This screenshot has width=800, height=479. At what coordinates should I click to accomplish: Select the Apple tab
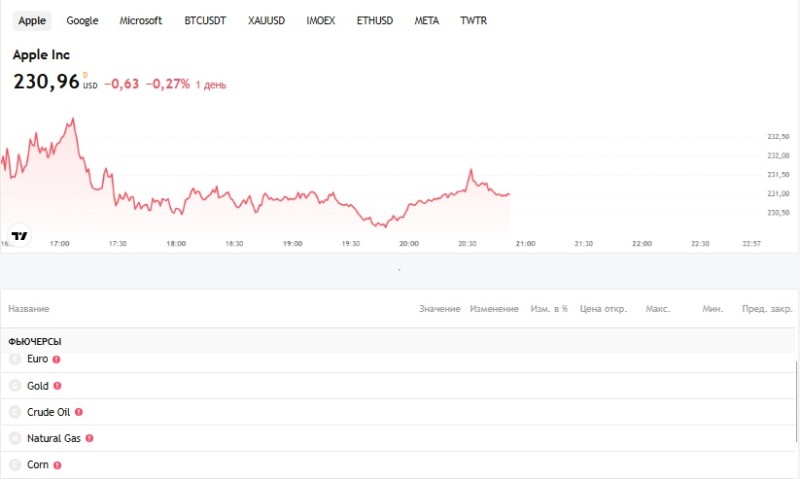pos(32,21)
